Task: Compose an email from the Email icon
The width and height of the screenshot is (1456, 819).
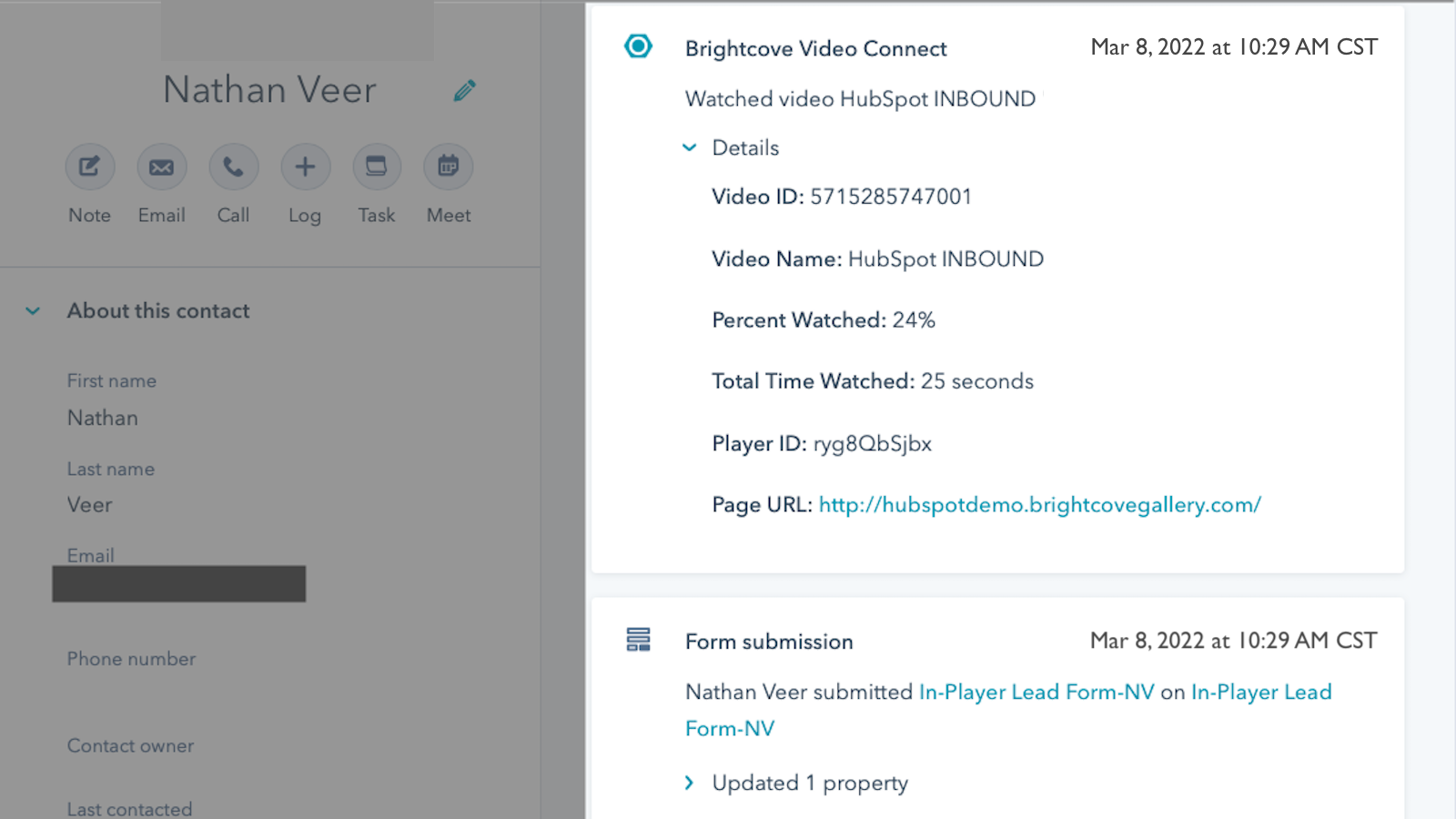Action: pyautogui.click(x=161, y=167)
